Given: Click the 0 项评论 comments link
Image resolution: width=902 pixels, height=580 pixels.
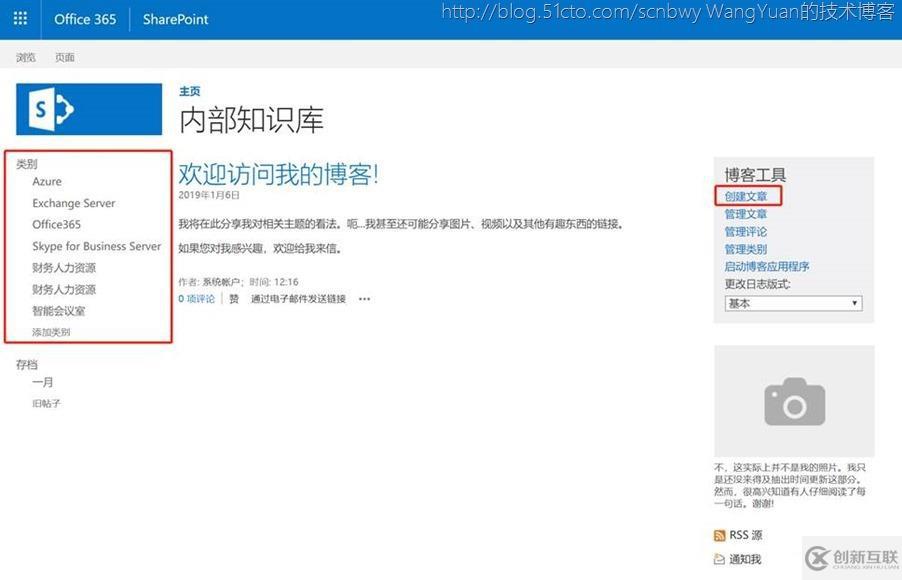Looking at the screenshot, I should [x=196, y=299].
